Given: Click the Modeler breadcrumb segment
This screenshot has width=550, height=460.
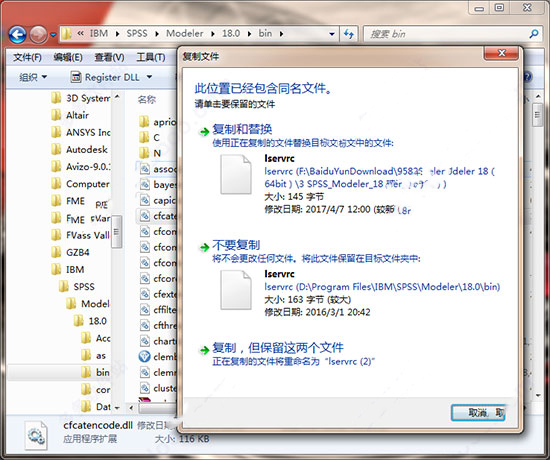Looking at the screenshot, I should [185, 34].
